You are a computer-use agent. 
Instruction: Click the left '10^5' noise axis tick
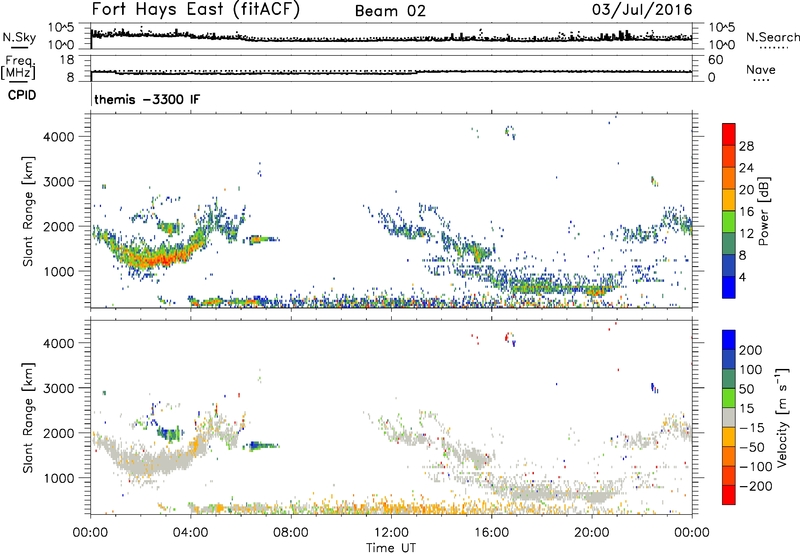pos(61,27)
